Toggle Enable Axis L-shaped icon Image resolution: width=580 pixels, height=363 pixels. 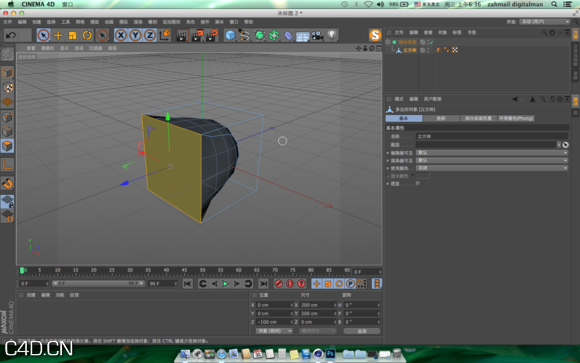[7, 165]
